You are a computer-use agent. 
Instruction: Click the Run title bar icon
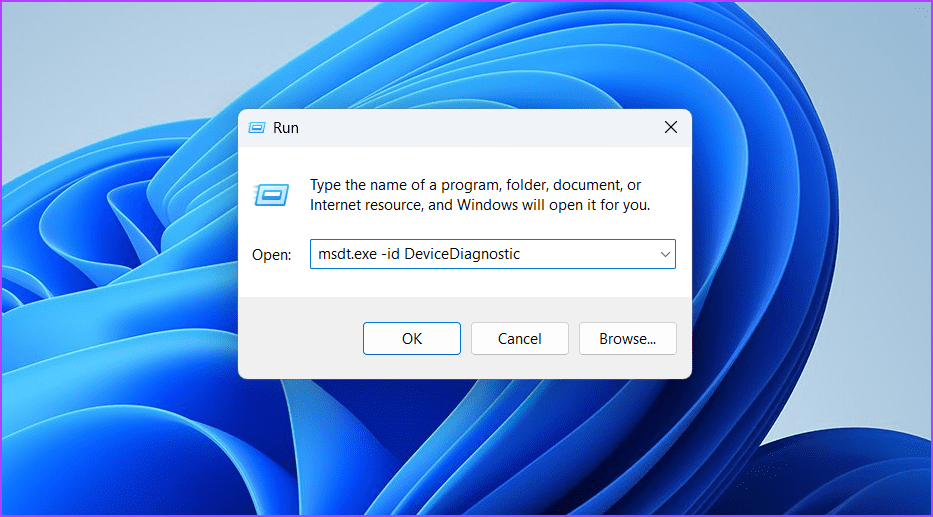256,128
